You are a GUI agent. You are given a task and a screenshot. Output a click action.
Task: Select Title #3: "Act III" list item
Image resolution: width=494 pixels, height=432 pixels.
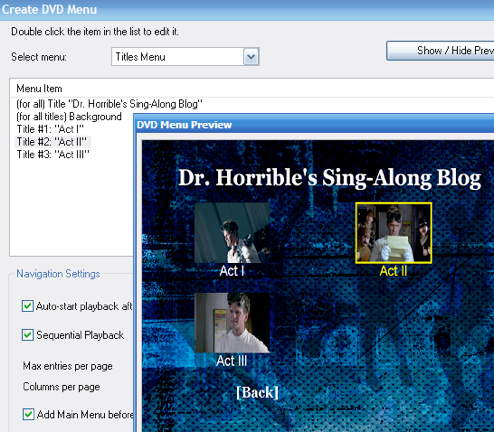tap(53, 155)
